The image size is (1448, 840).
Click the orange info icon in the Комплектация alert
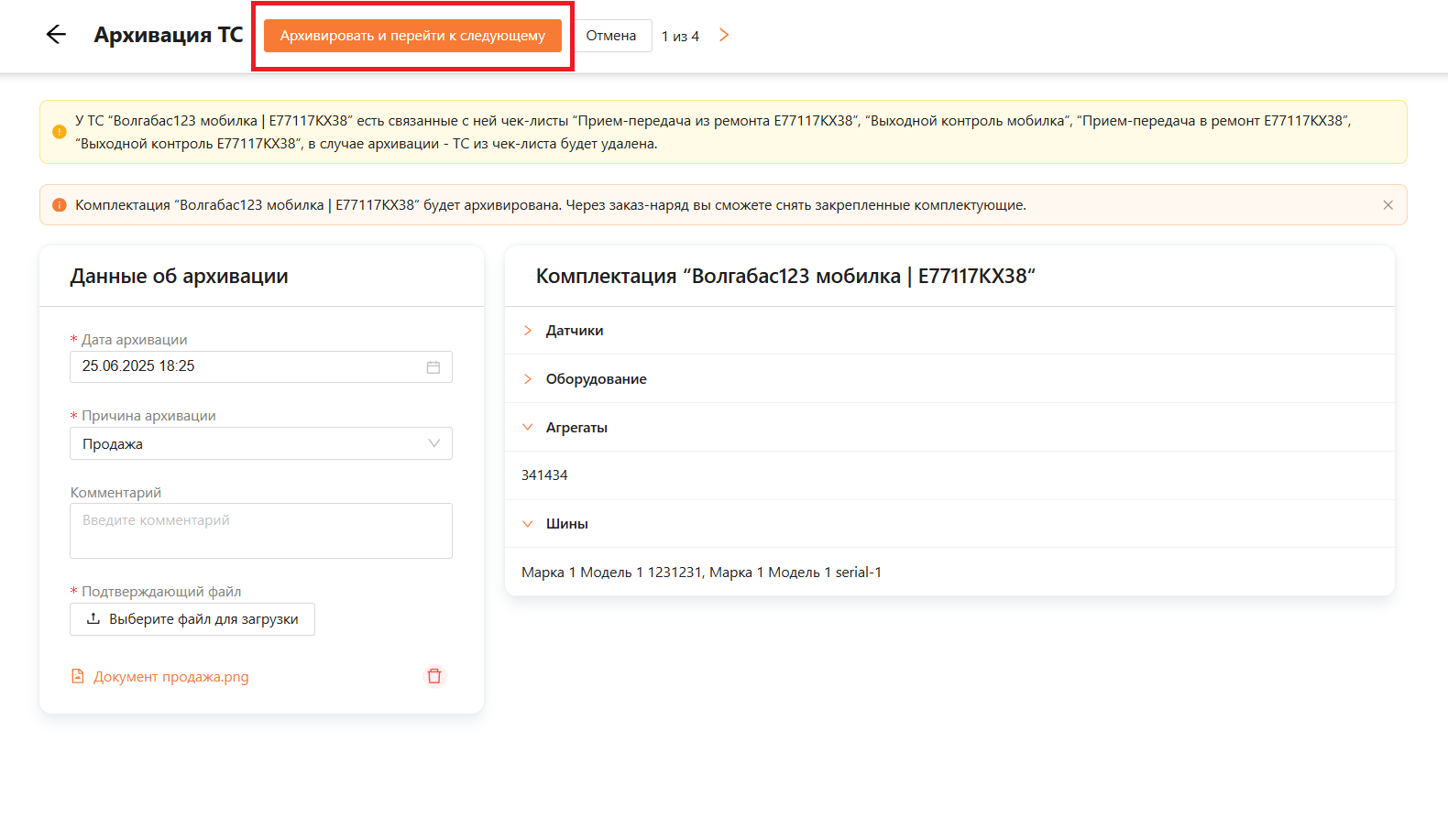[60, 205]
